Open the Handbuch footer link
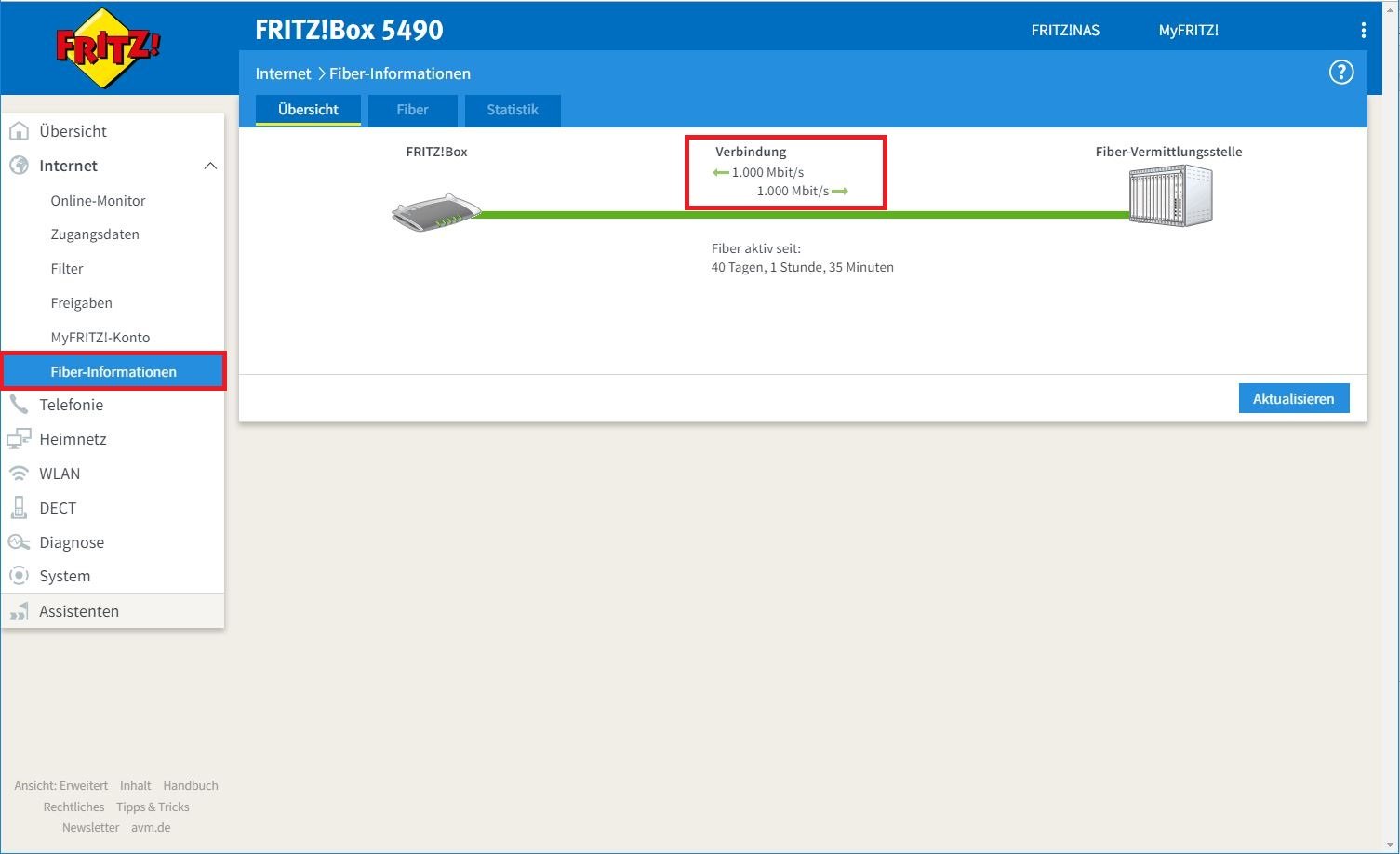 (x=191, y=786)
